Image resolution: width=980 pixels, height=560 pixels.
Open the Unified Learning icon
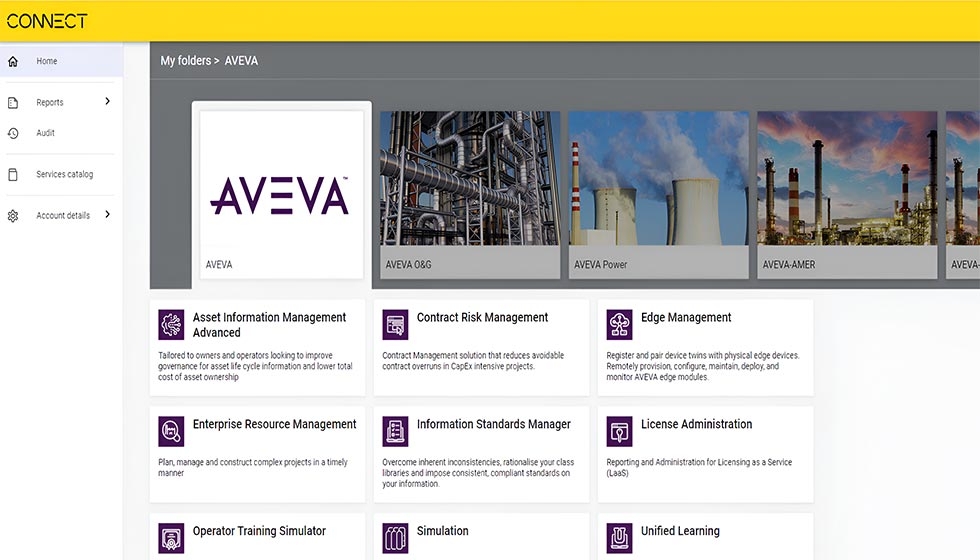point(619,538)
